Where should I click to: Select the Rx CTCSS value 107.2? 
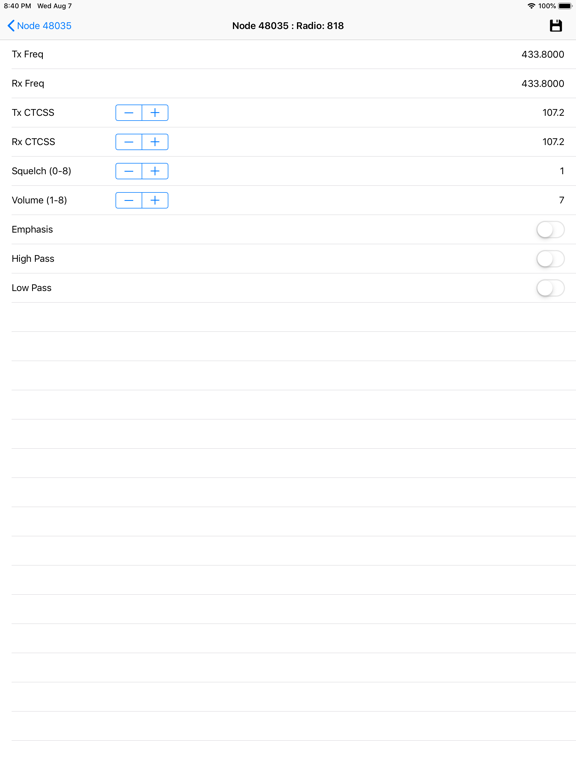coord(553,142)
